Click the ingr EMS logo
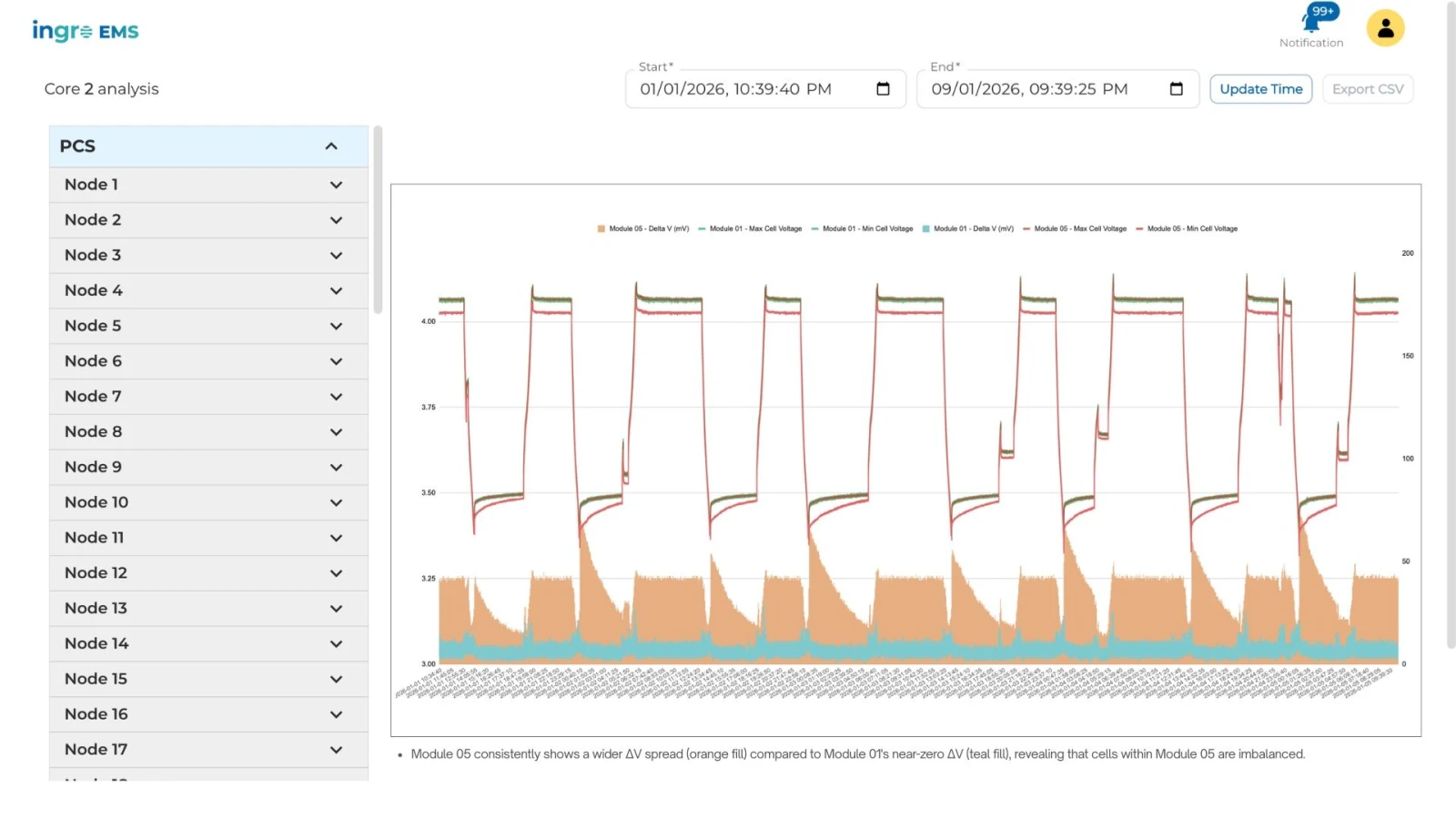Screen dimensions: 1456x819 pyautogui.click(x=86, y=31)
